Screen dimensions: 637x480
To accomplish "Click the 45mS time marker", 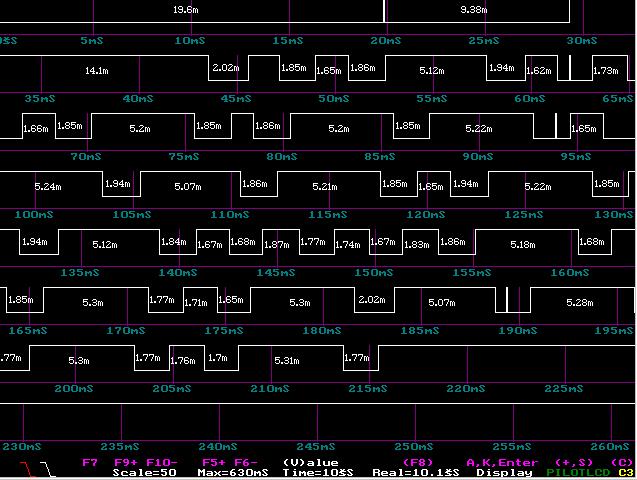I will click(236, 99).
